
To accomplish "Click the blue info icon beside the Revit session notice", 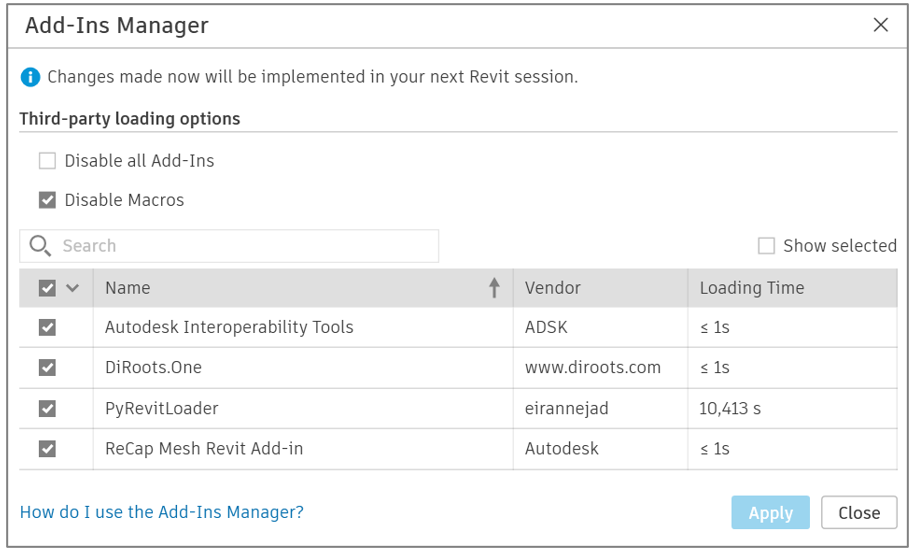I will [30, 77].
